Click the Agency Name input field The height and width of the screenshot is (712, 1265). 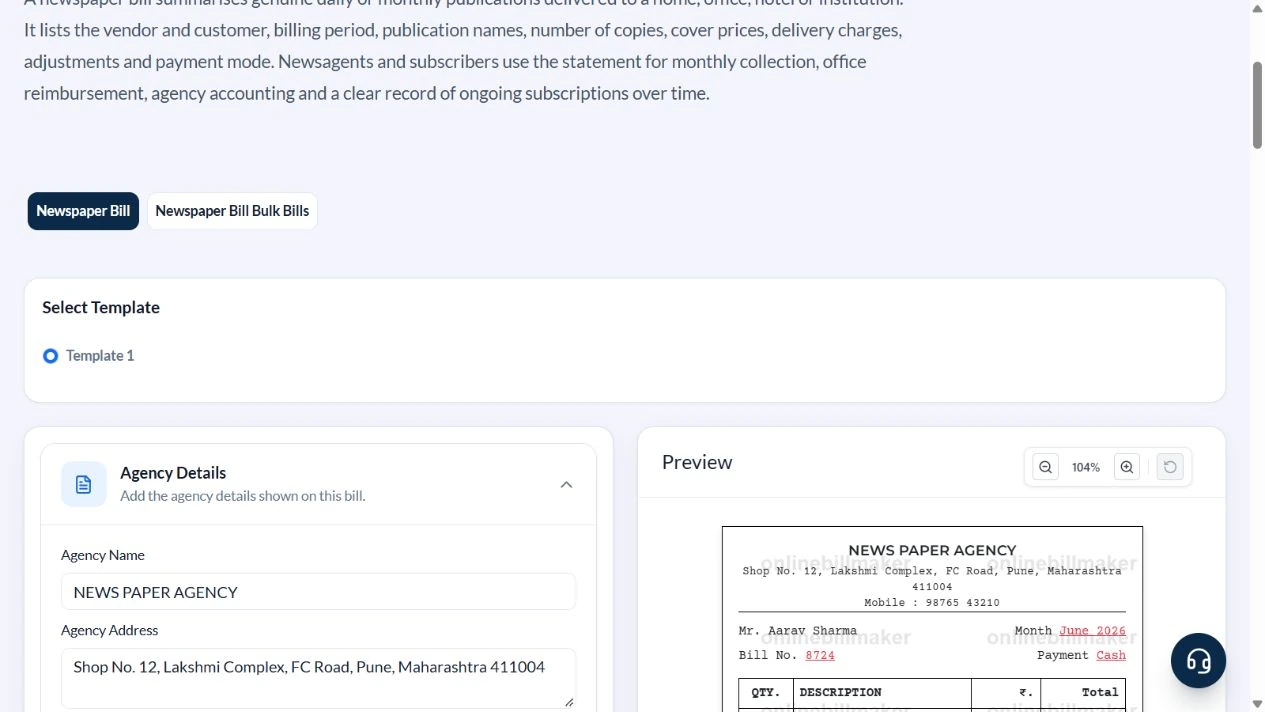[x=318, y=592]
